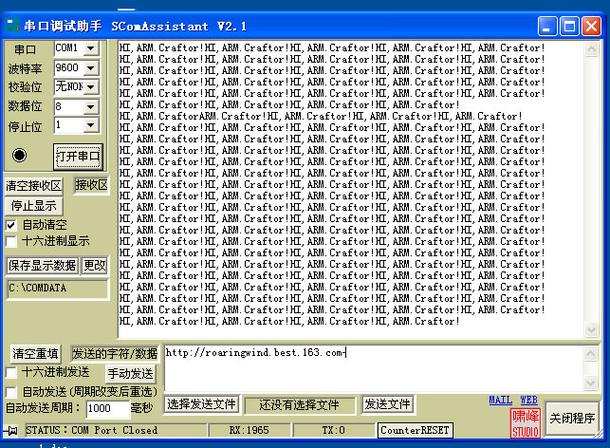Click the 清空接收区 clear receive button

coord(34,186)
